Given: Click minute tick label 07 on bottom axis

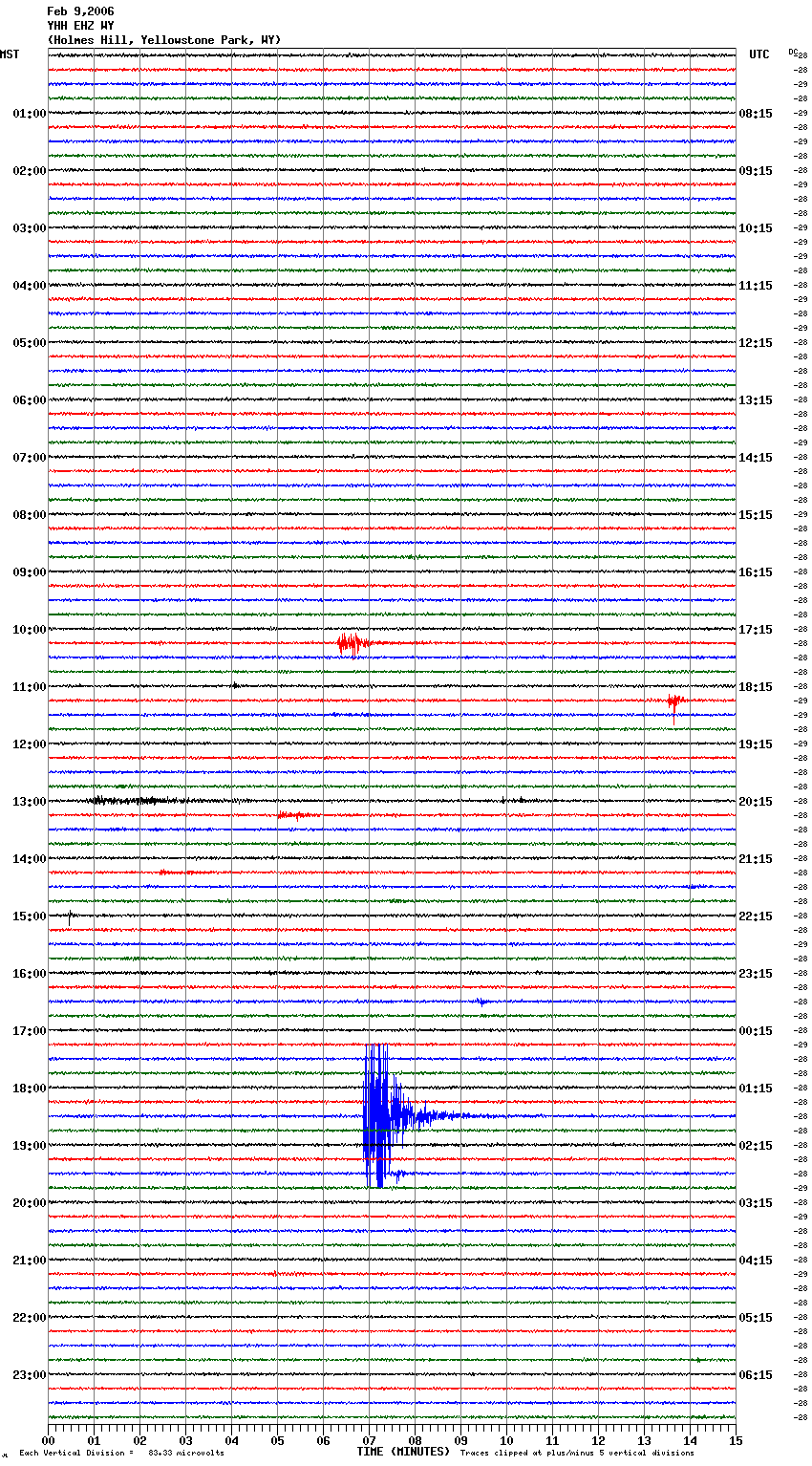Looking at the screenshot, I should pos(370,1440).
